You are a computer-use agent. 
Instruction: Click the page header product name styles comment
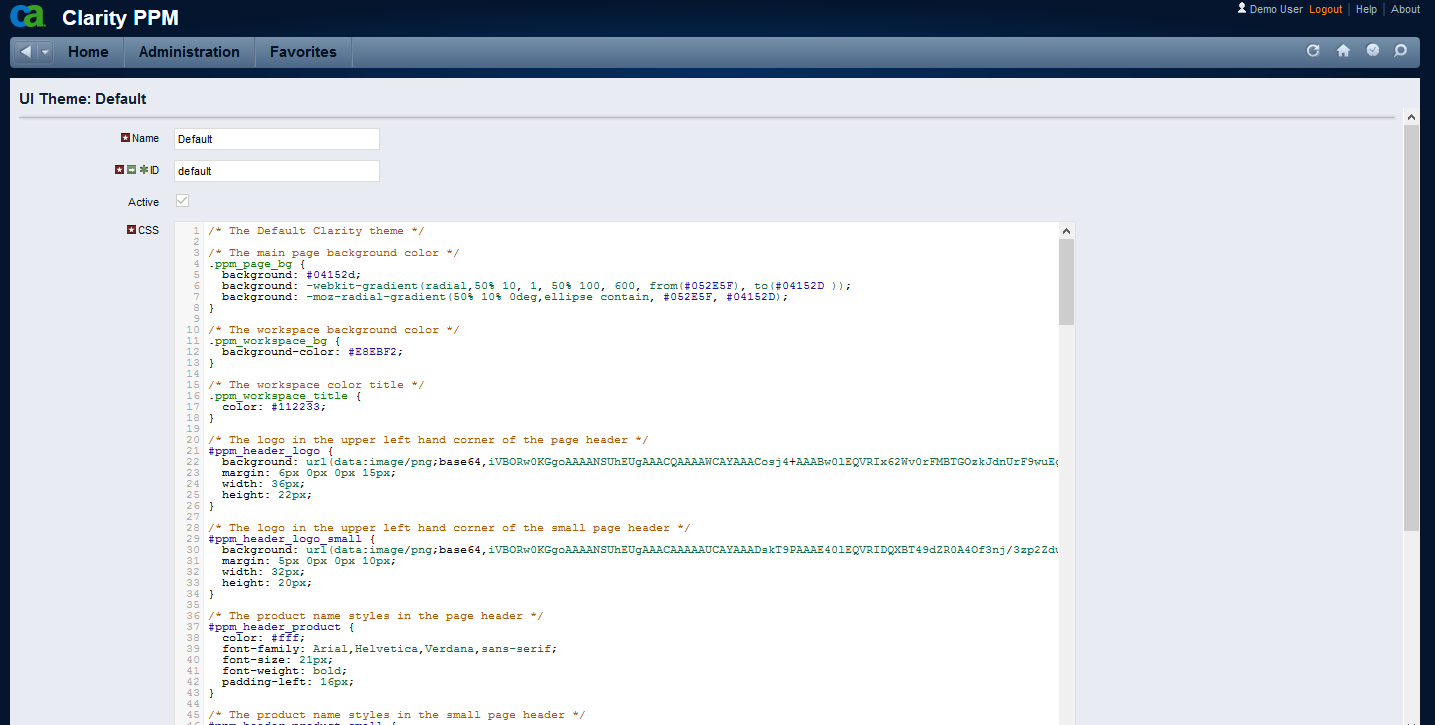coord(375,616)
